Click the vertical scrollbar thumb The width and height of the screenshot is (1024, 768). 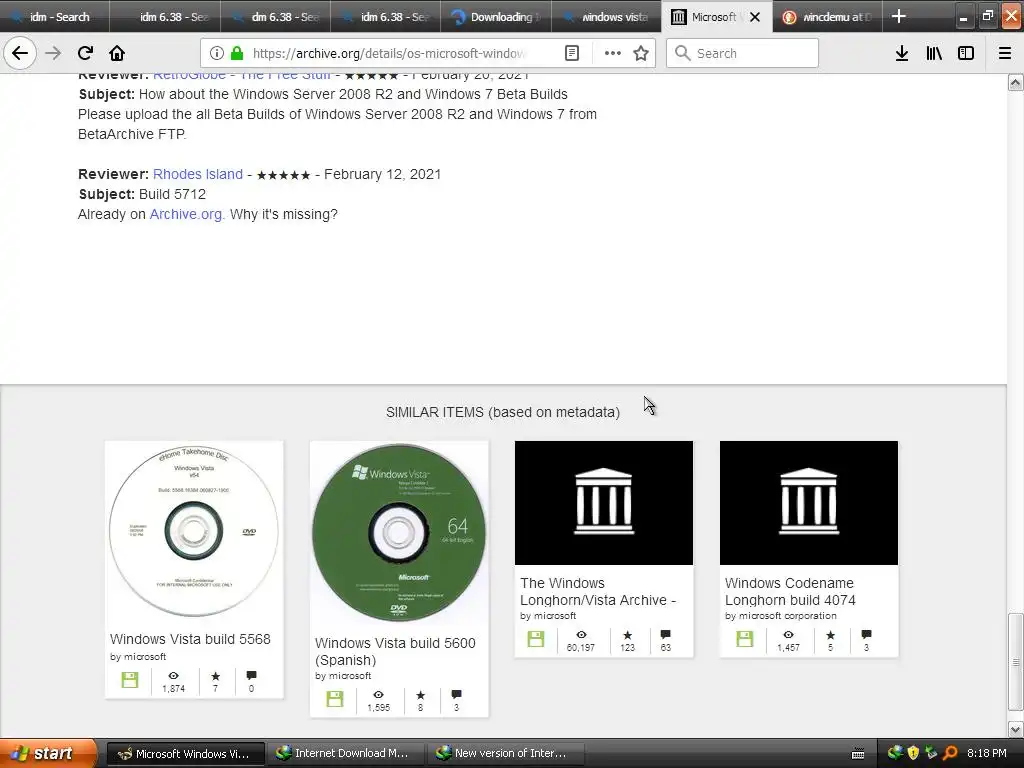pos(1016,662)
